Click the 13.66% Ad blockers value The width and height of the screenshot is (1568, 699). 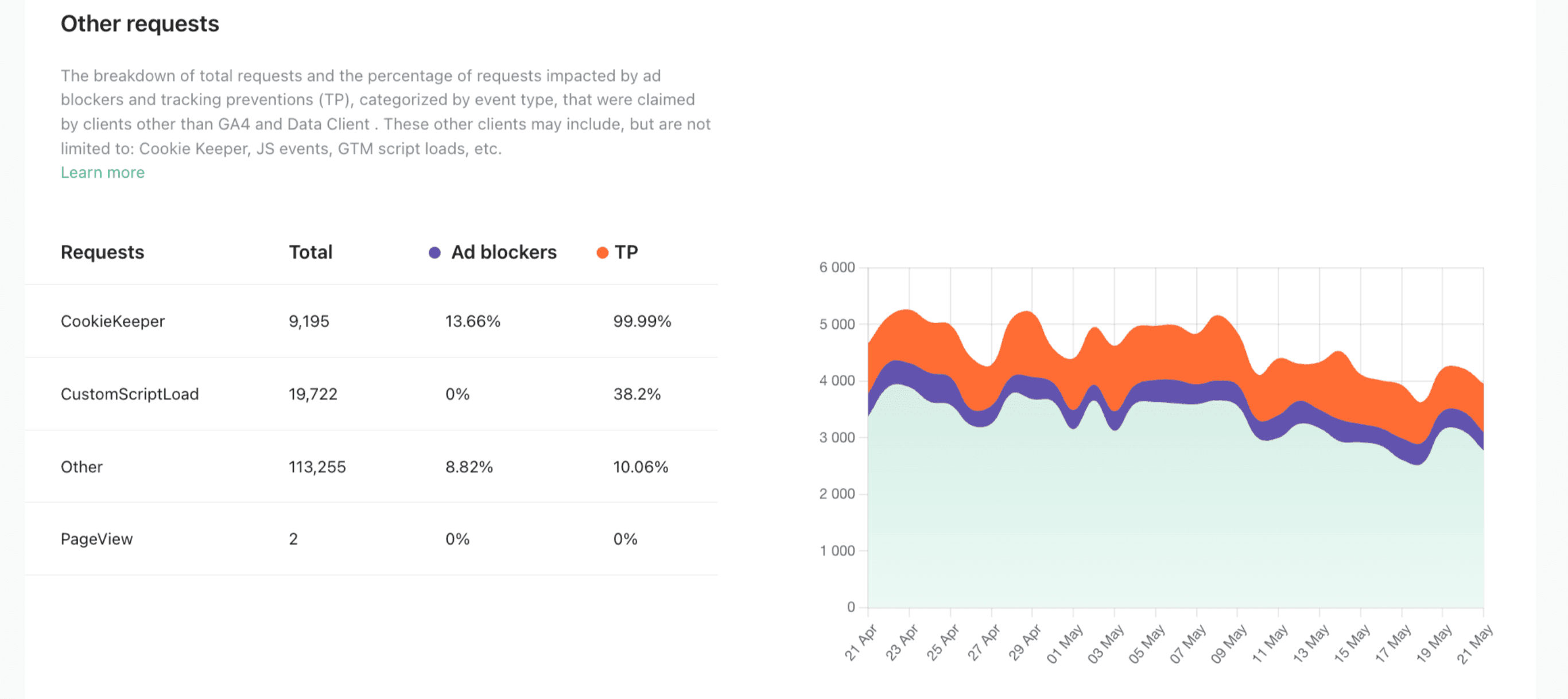point(472,321)
